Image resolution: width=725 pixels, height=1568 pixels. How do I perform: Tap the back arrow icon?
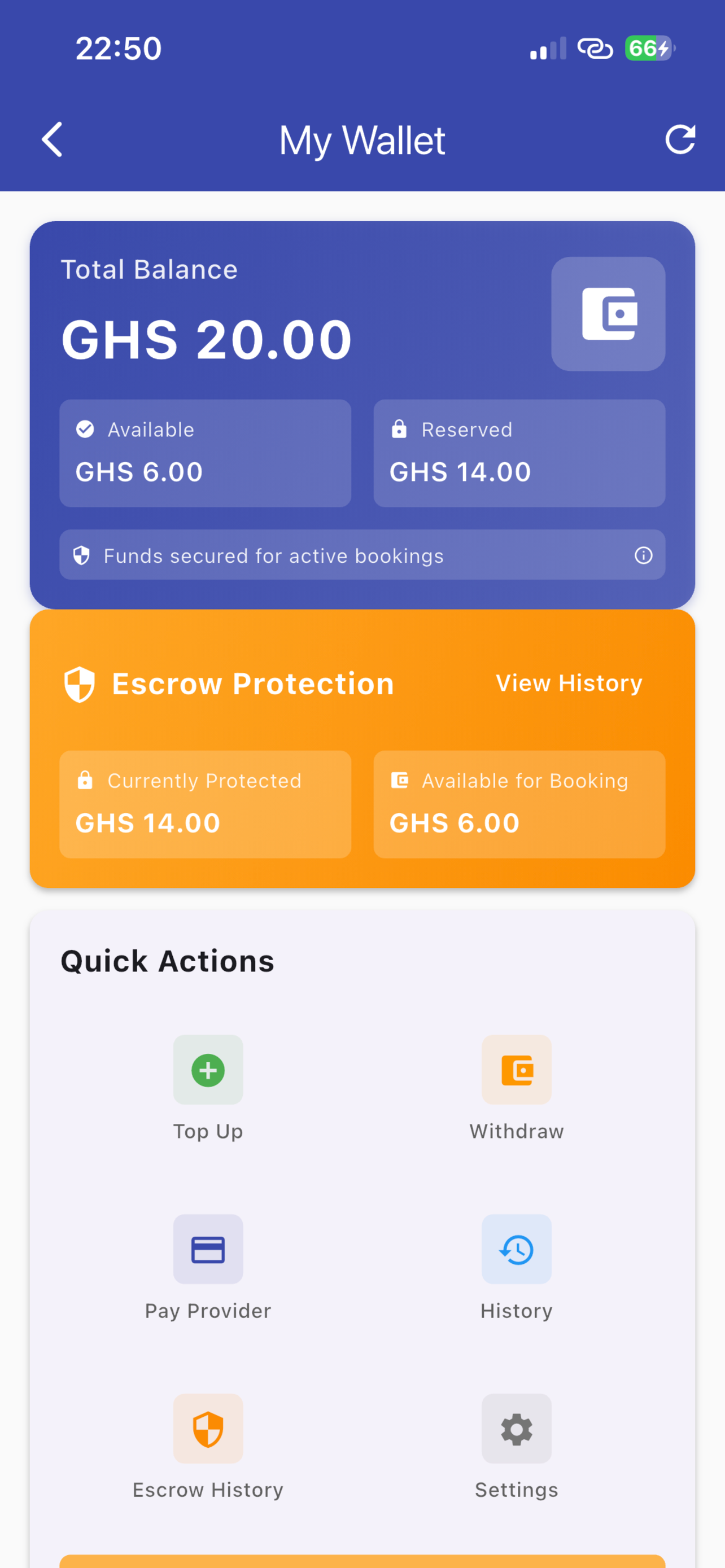[53, 139]
